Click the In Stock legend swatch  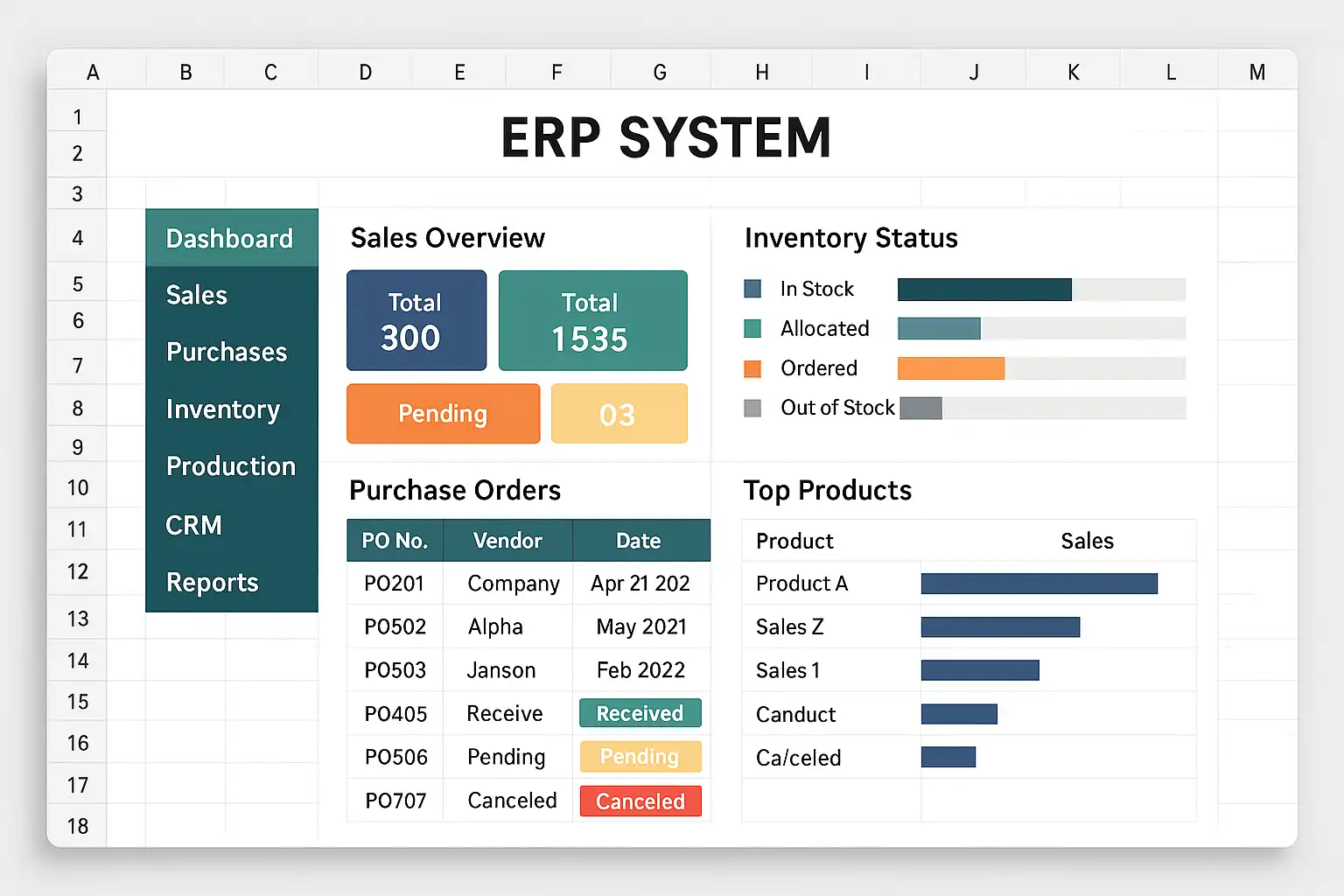coord(752,289)
